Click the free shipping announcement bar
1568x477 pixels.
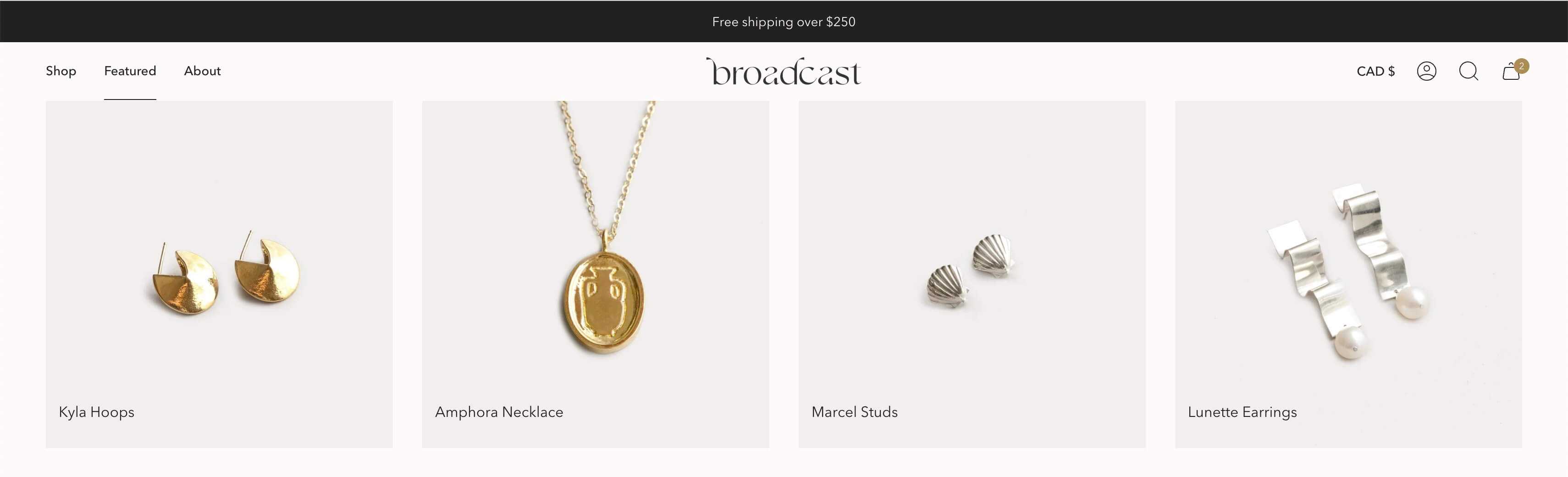pyautogui.click(x=784, y=21)
